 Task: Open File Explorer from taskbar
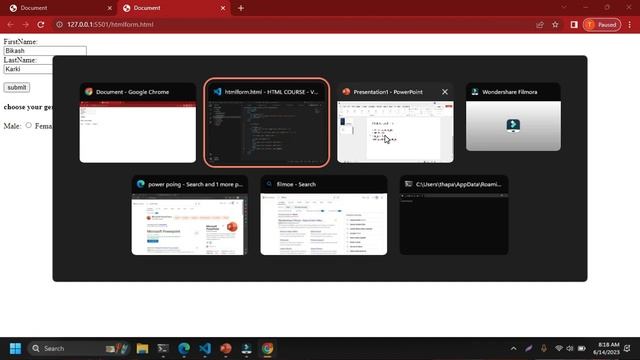coord(142,348)
